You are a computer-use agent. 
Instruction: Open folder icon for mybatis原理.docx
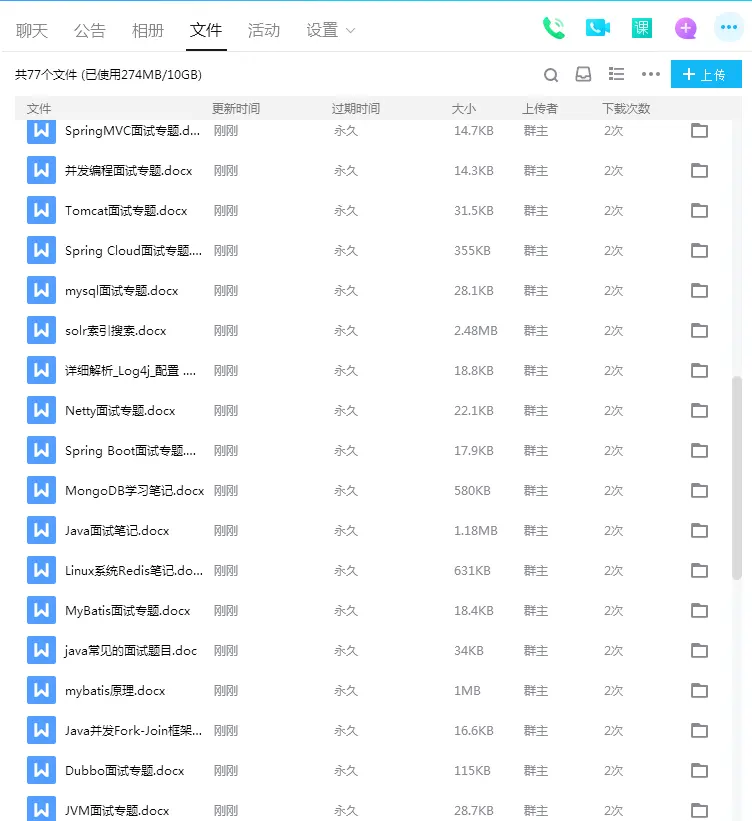pos(699,690)
